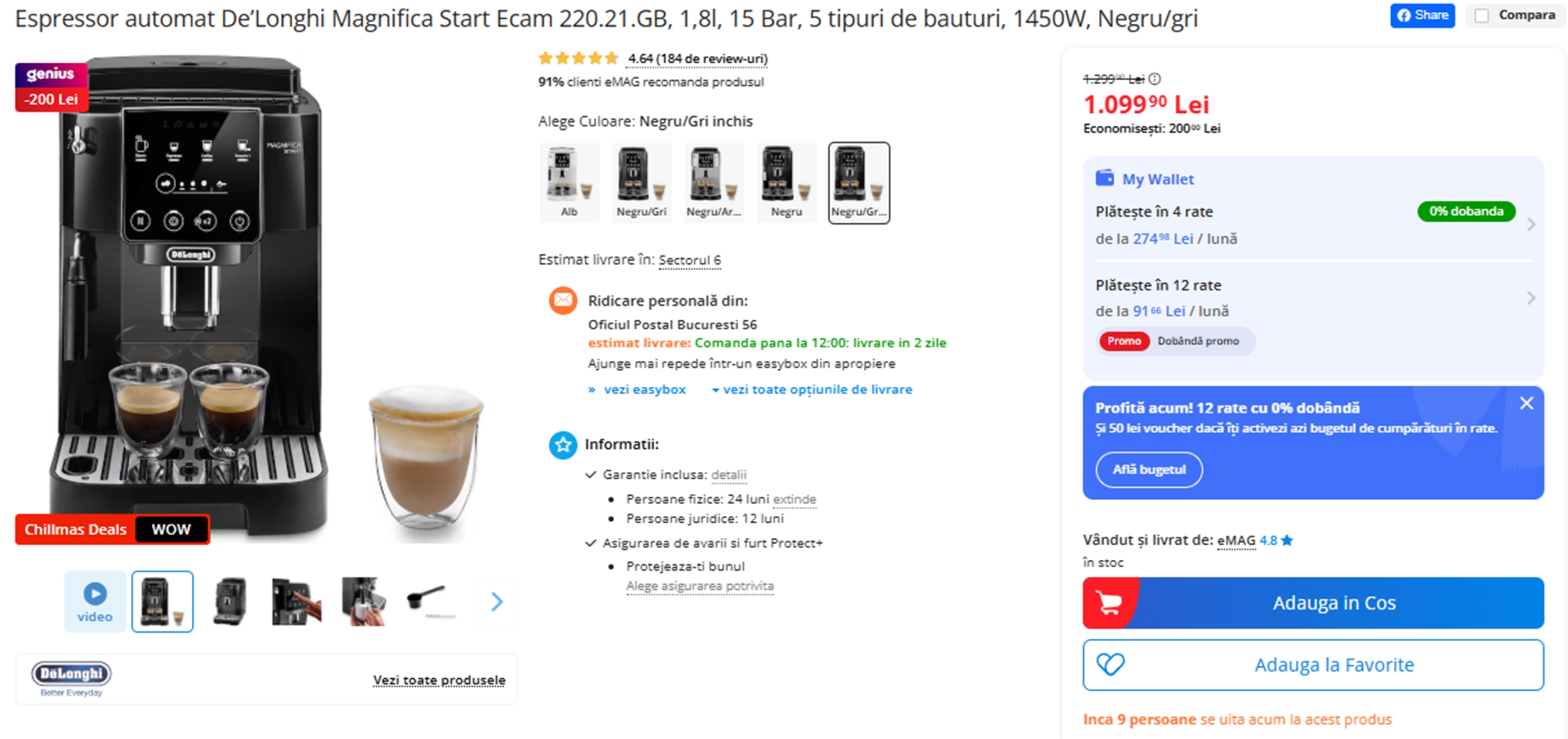Enable the Compara checkbox
1568x739 pixels.
point(1482,15)
